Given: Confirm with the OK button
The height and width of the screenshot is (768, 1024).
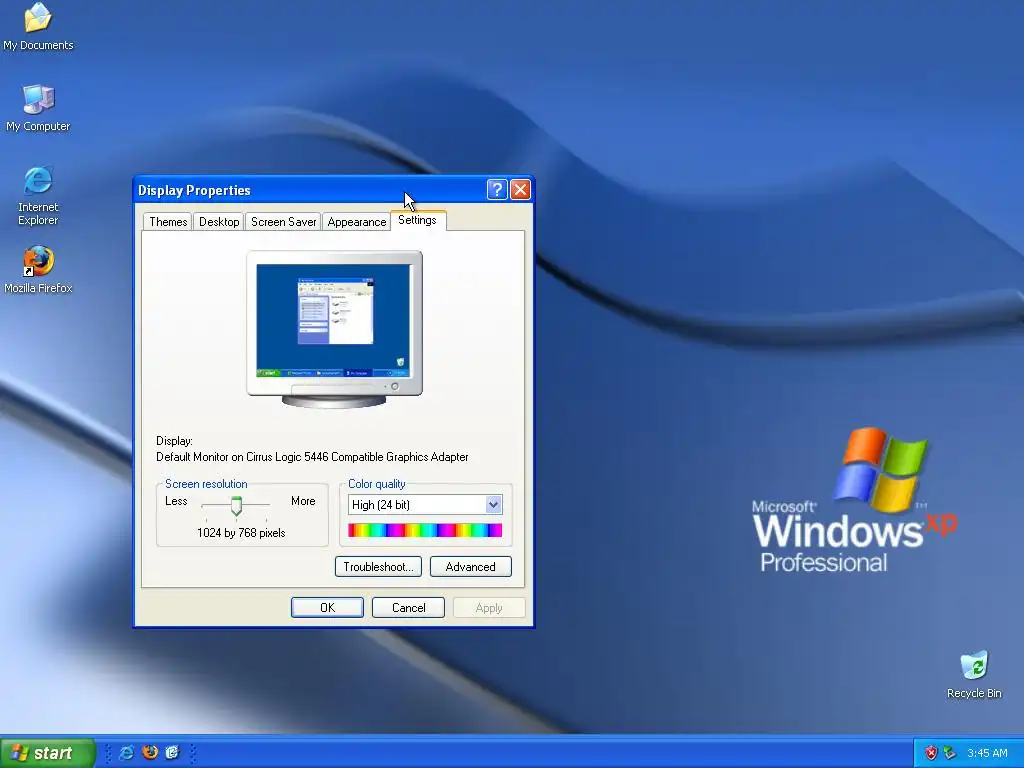Looking at the screenshot, I should pos(327,607).
